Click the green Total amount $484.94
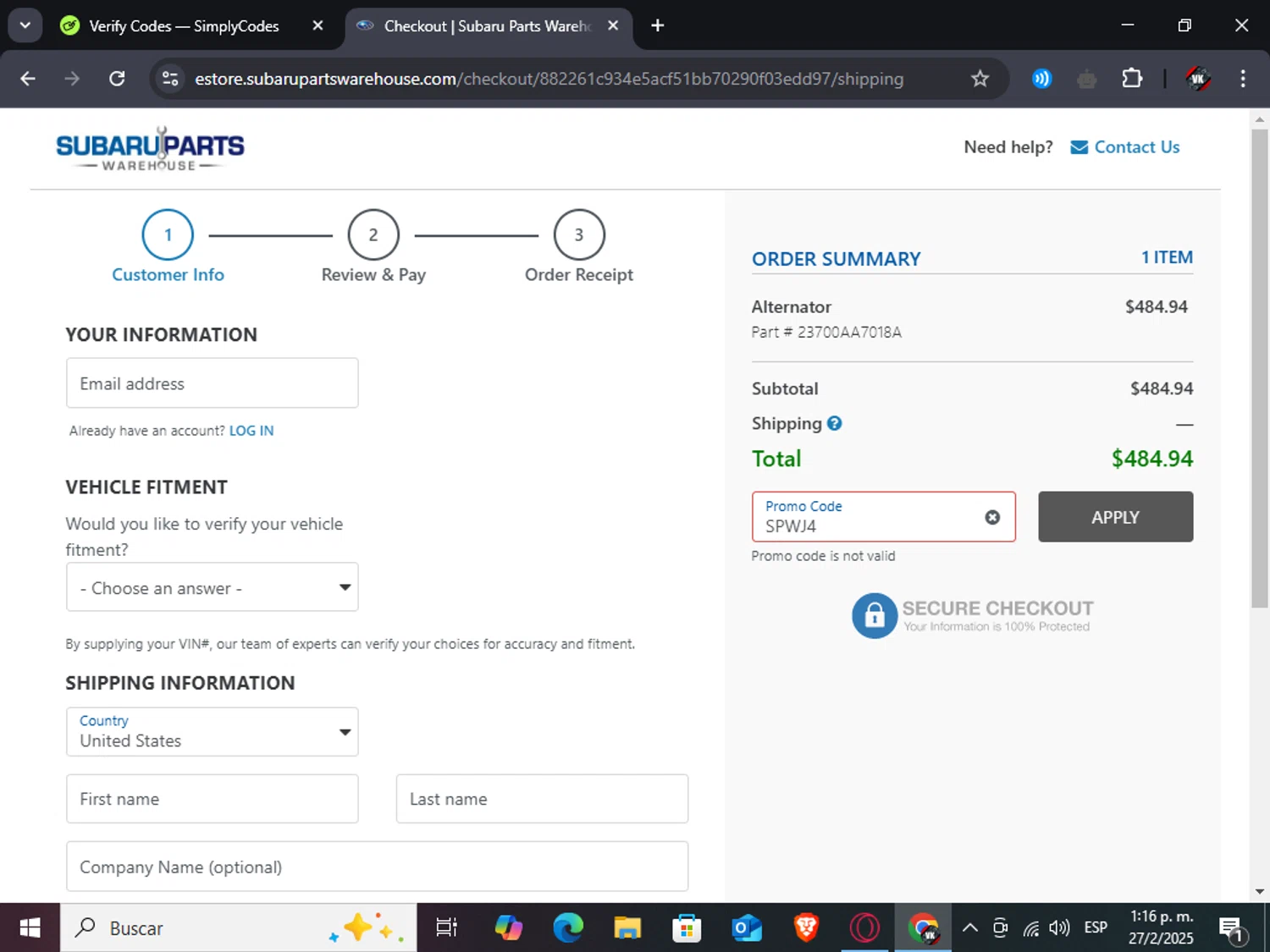Viewport: 1270px width, 952px height. [1152, 459]
